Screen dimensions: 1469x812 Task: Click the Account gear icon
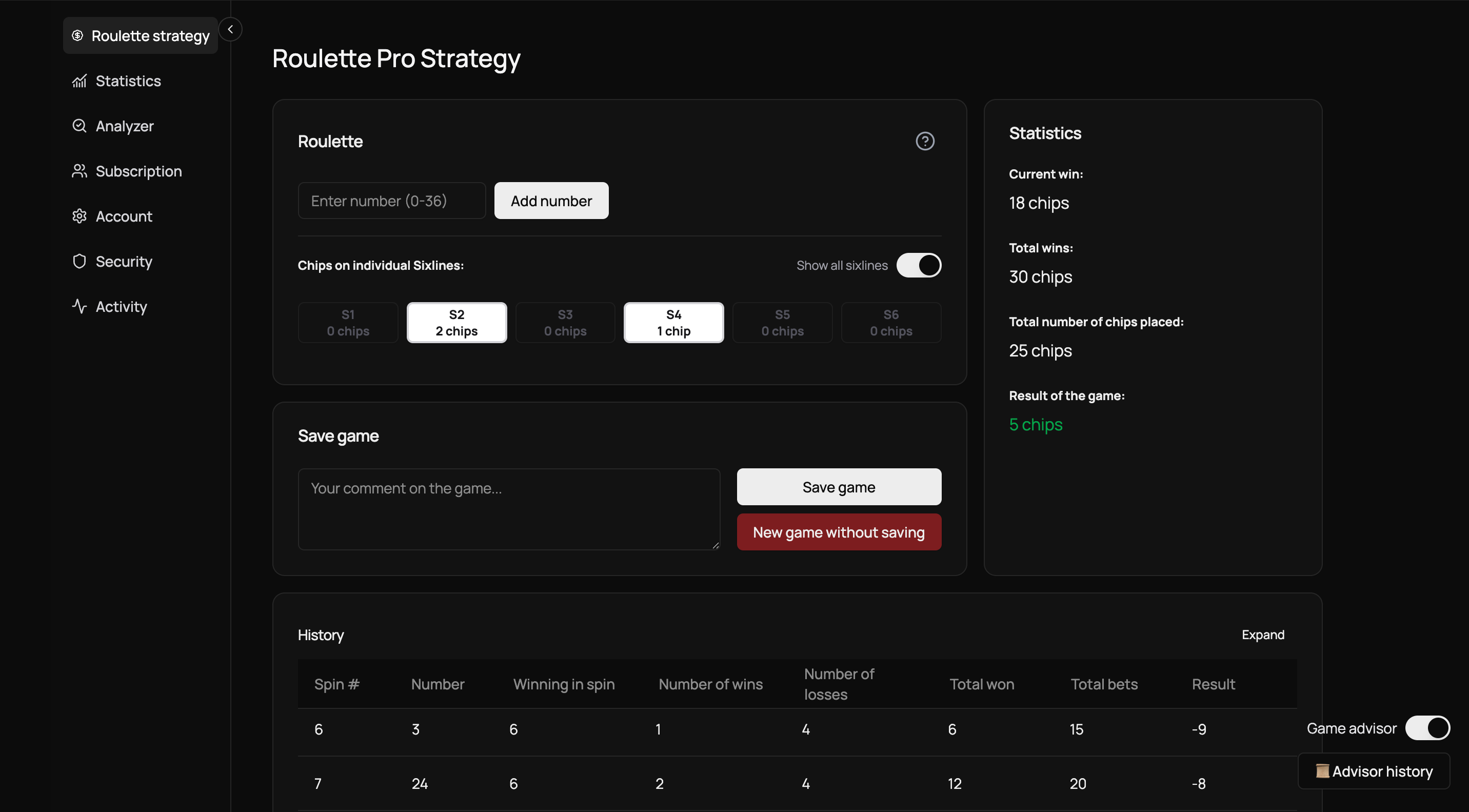tap(80, 215)
